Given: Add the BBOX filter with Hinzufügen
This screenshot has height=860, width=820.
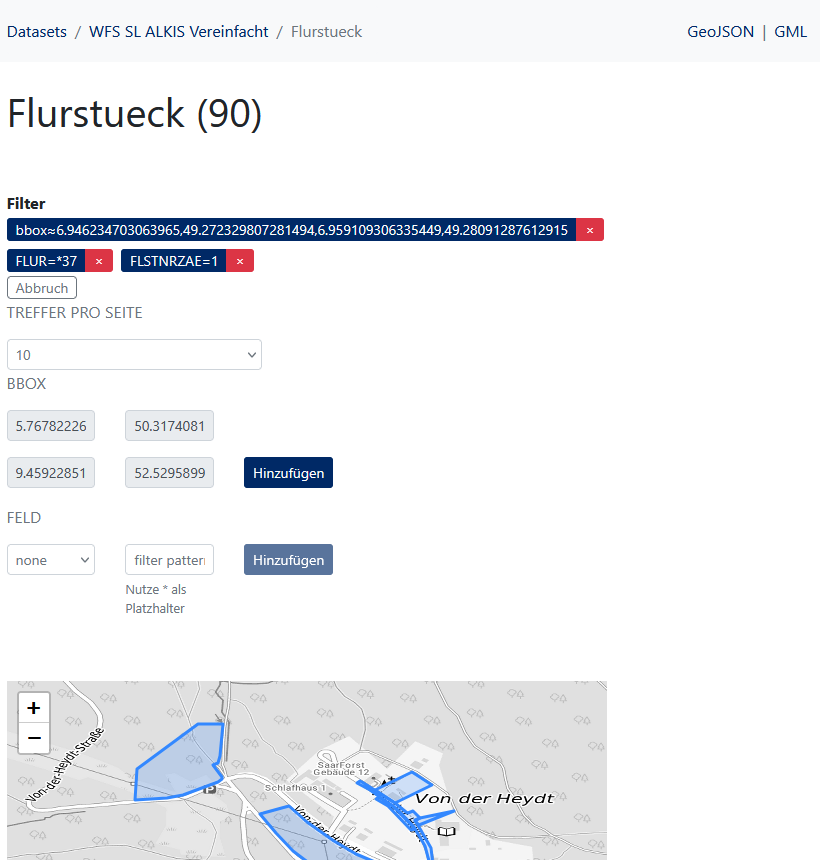Looking at the screenshot, I should [288, 473].
